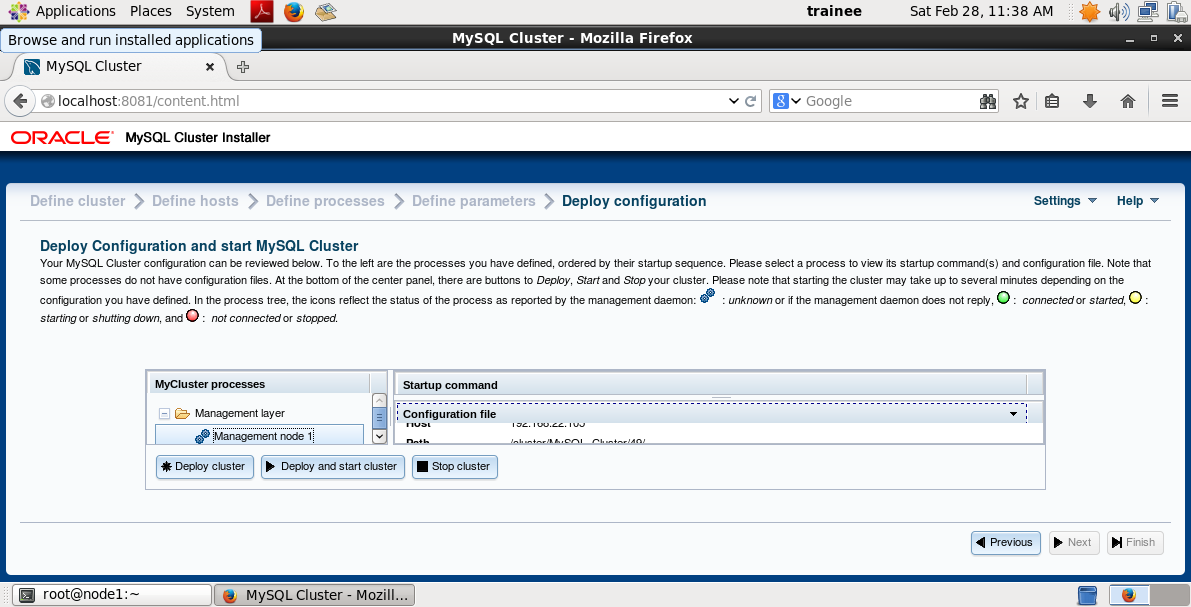
Task: Go back with the Firefox back arrow
Action: [21, 101]
